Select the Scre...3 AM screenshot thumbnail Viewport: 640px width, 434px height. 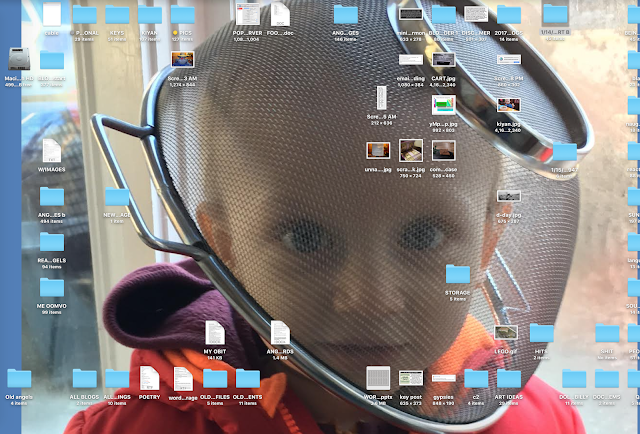(182, 59)
